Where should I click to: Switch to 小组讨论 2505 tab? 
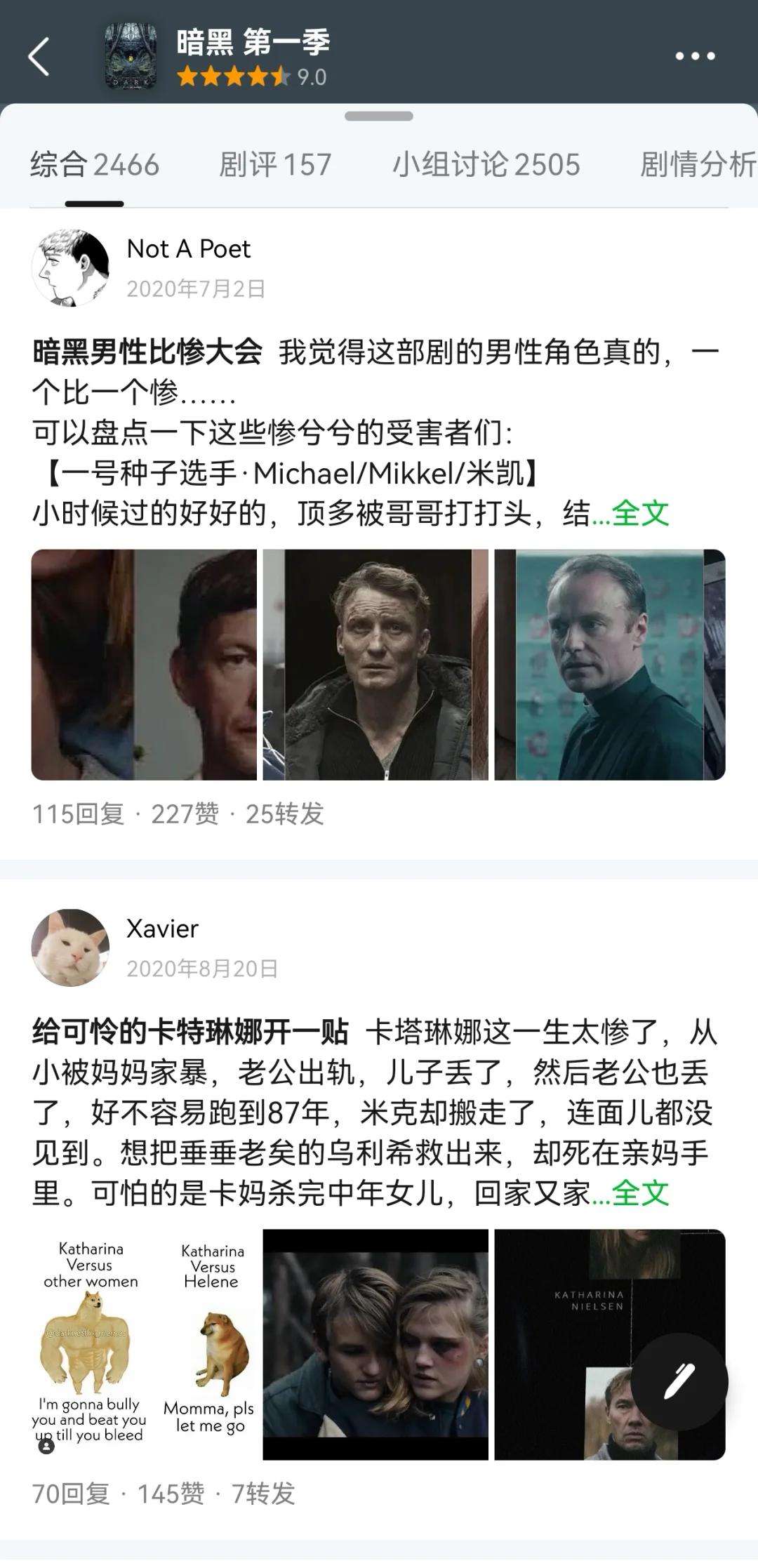point(486,165)
